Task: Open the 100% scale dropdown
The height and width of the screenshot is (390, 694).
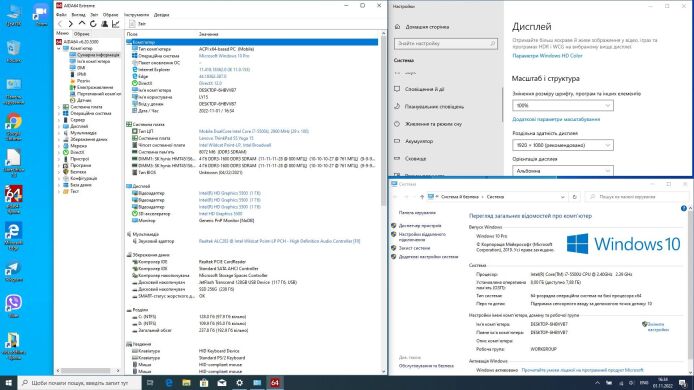Action: tap(563, 106)
